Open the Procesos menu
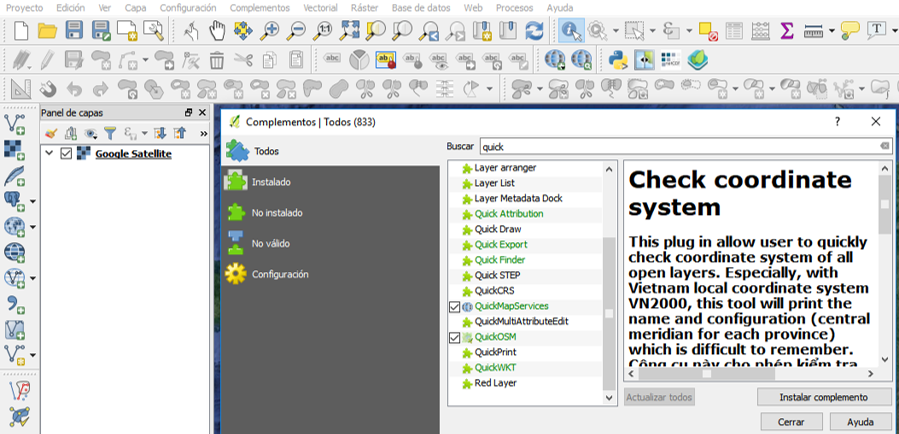899x434 pixels. click(x=514, y=8)
